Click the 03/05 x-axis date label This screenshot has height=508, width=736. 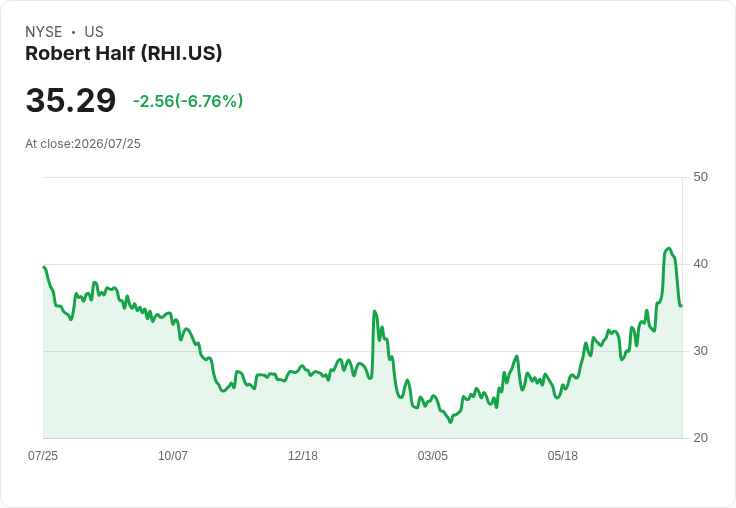click(433, 455)
